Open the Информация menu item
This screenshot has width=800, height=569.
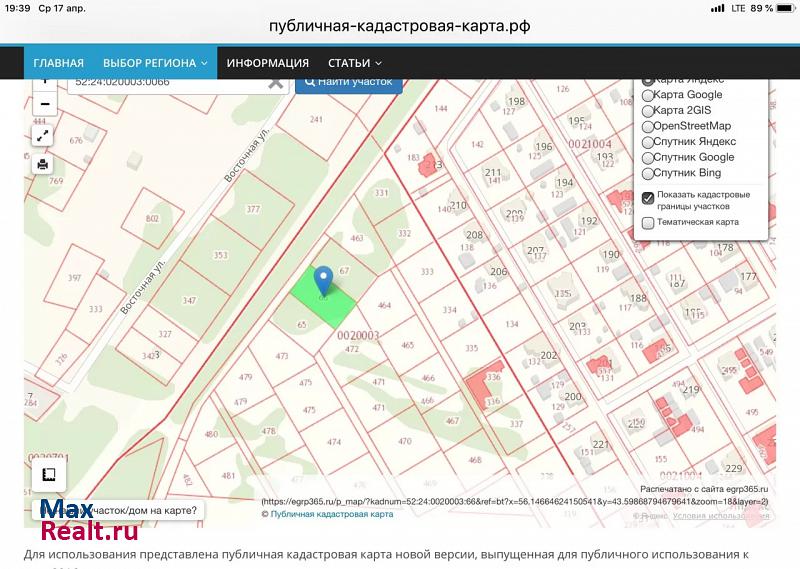tap(267, 63)
